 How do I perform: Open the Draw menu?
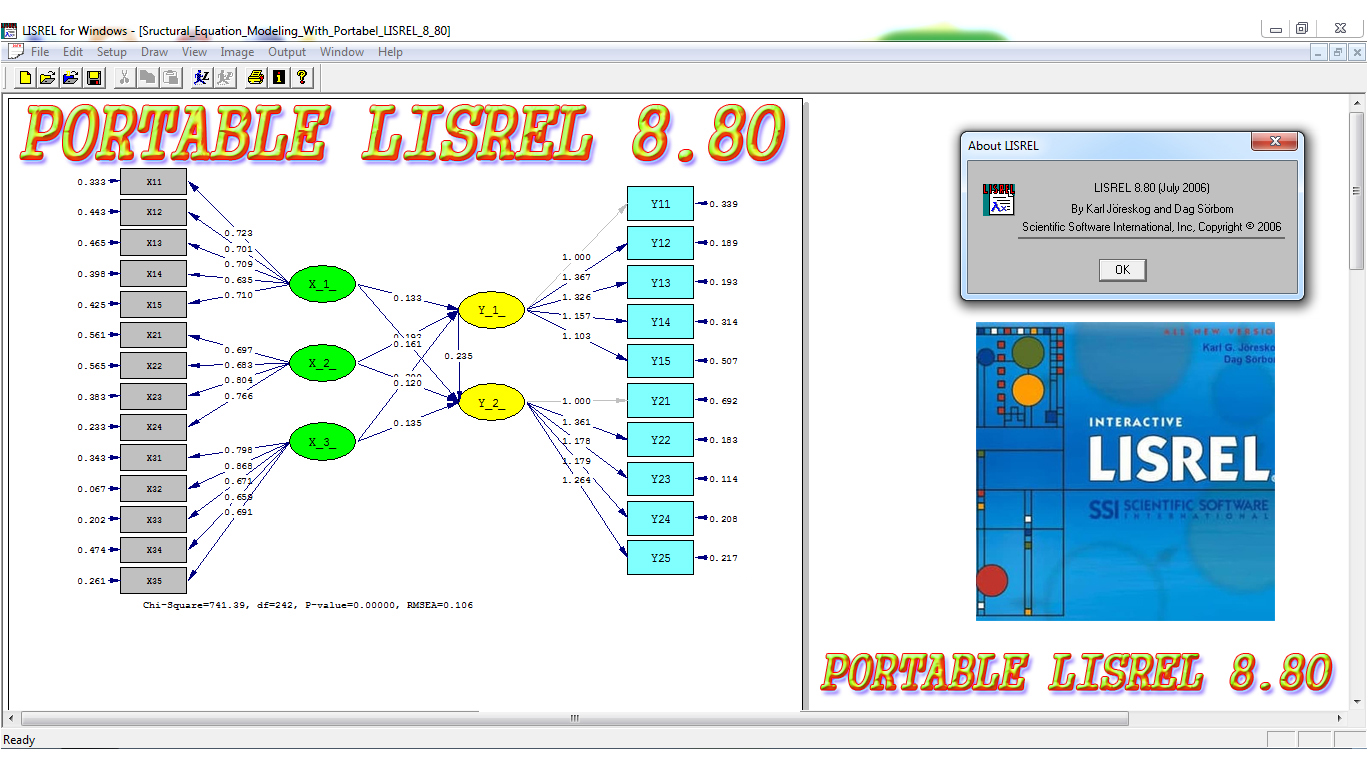click(x=154, y=52)
